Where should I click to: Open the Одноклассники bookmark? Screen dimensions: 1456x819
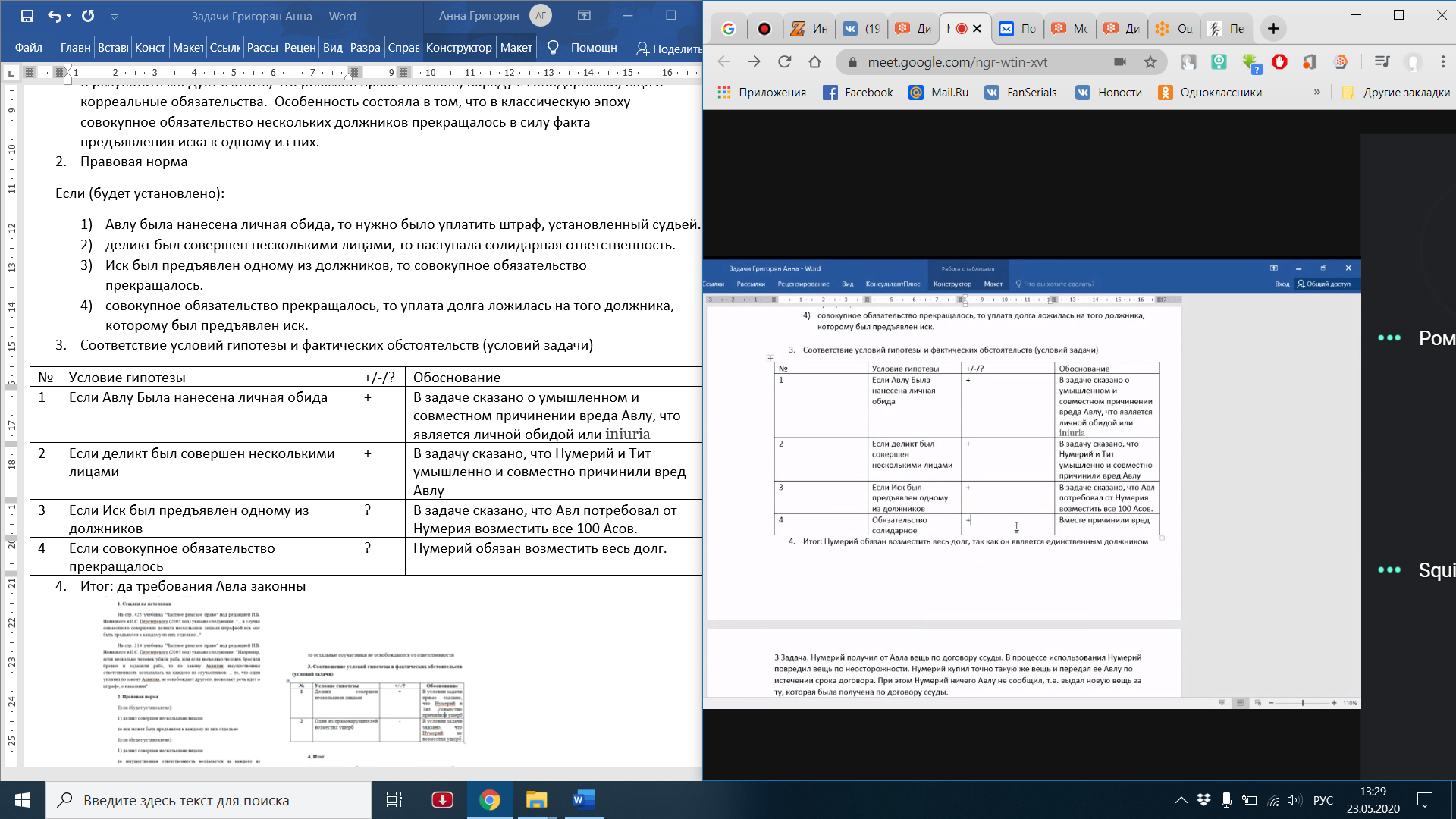(1210, 93)
